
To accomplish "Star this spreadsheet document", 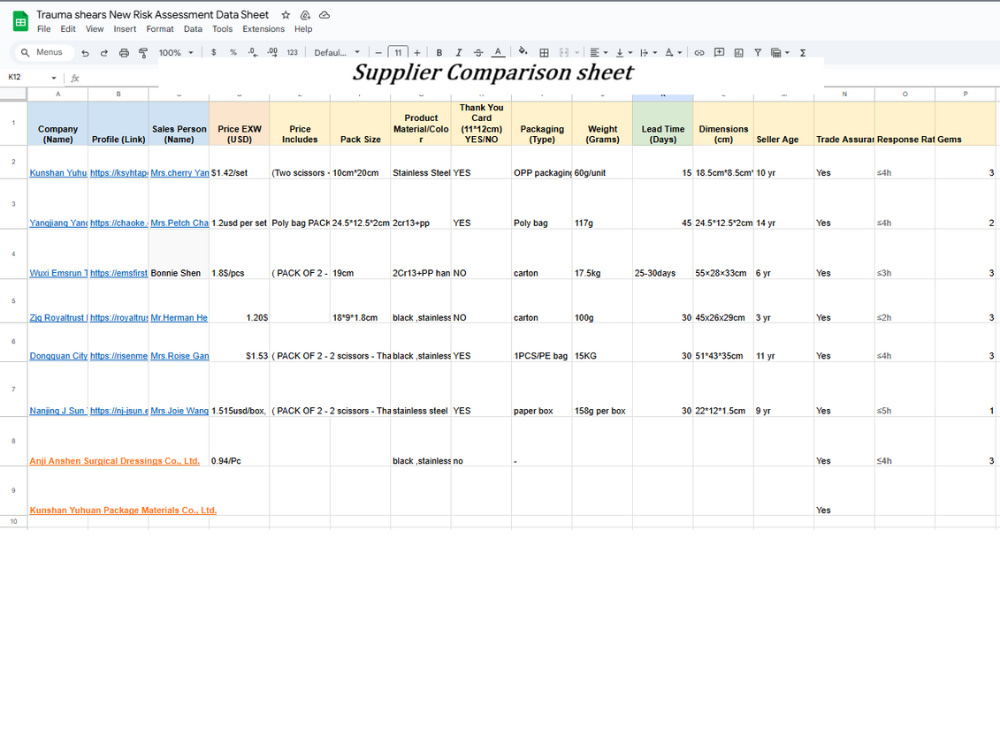I will click(x=286, y=15).
